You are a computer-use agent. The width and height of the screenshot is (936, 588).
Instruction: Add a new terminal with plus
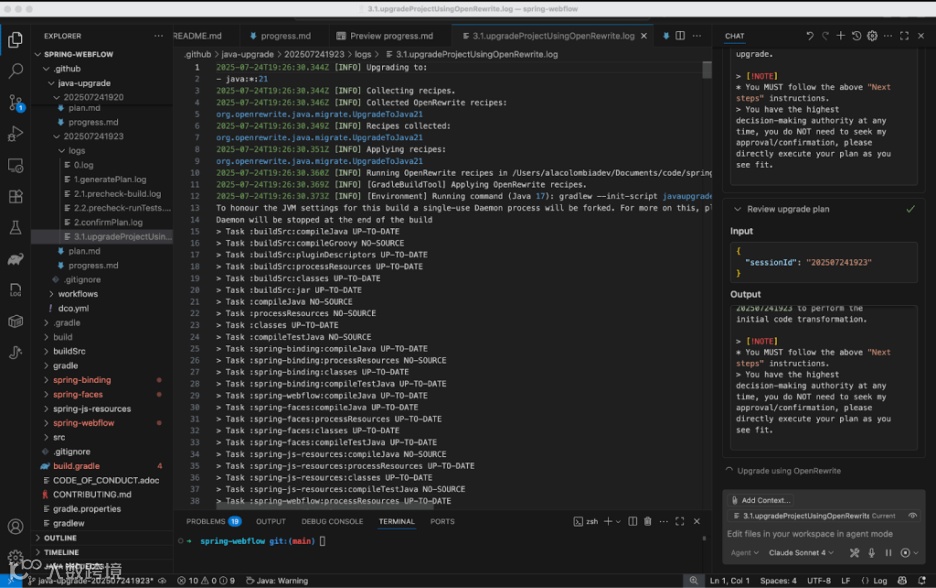click(608, 521)
